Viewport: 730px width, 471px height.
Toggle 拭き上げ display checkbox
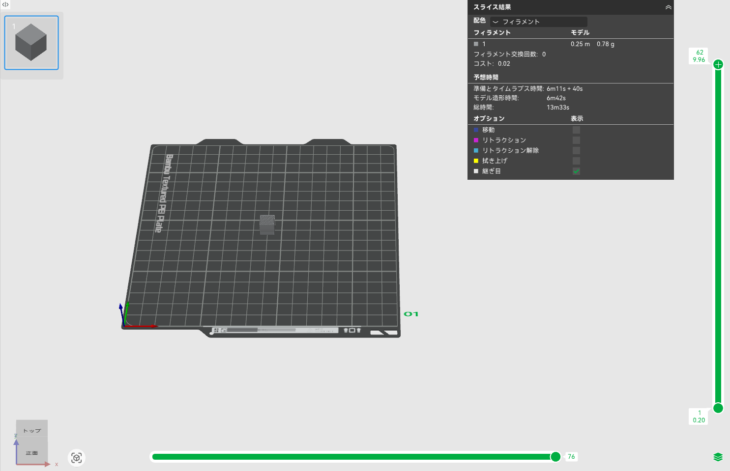click(576, 161)
